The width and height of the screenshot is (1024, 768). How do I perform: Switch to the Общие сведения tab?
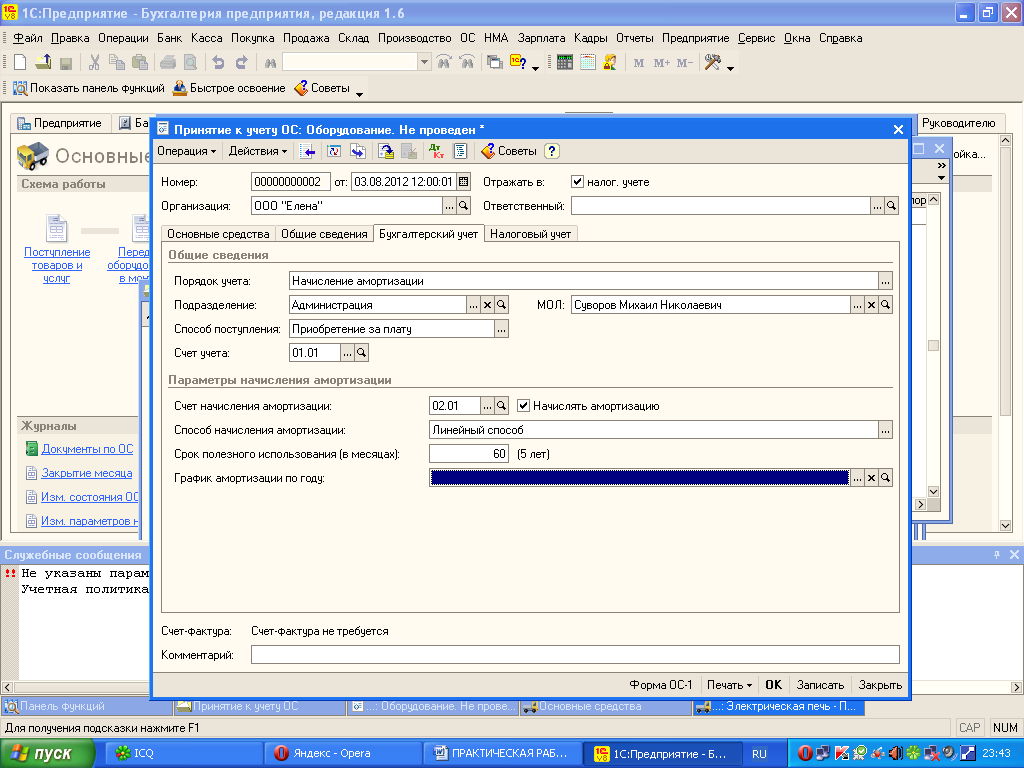click(x=325, y=234)
